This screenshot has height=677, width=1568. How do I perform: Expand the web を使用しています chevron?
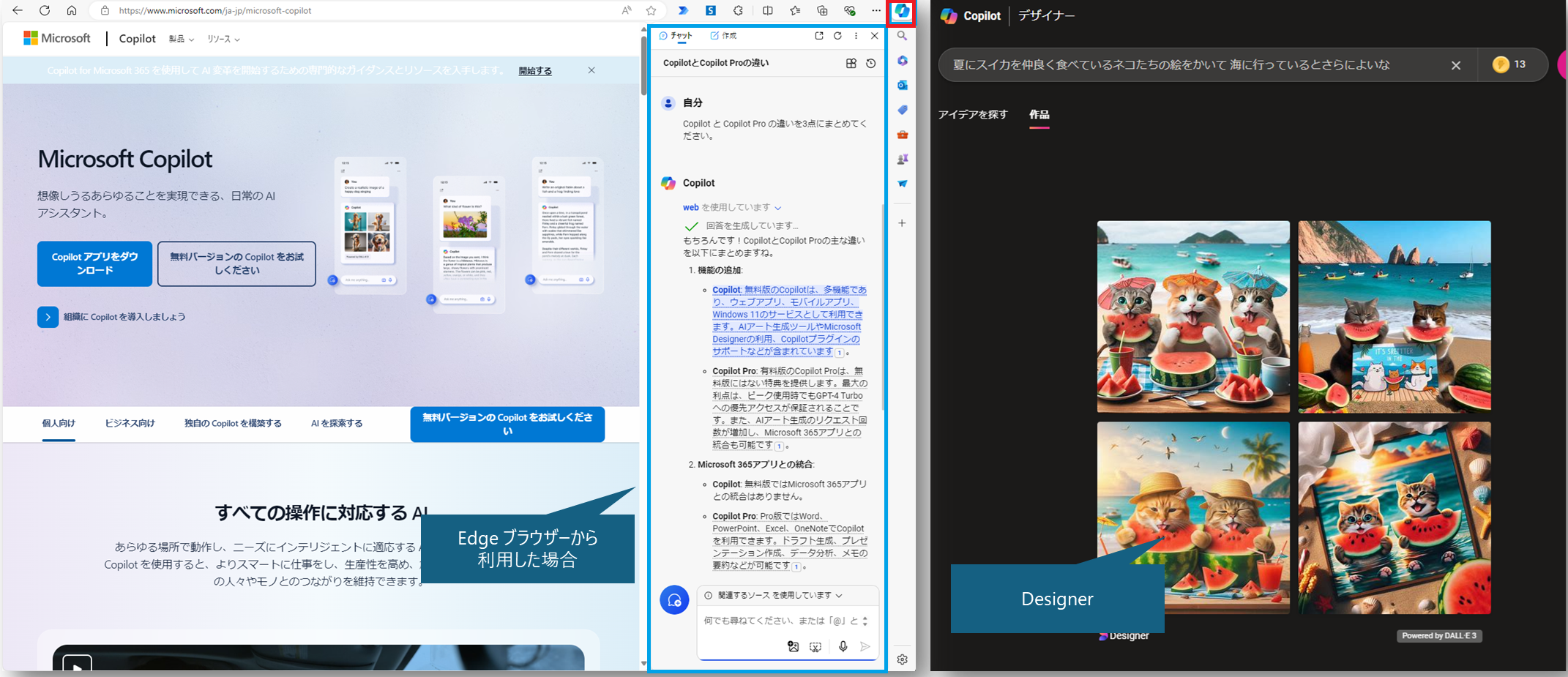[x=777, y=208]
